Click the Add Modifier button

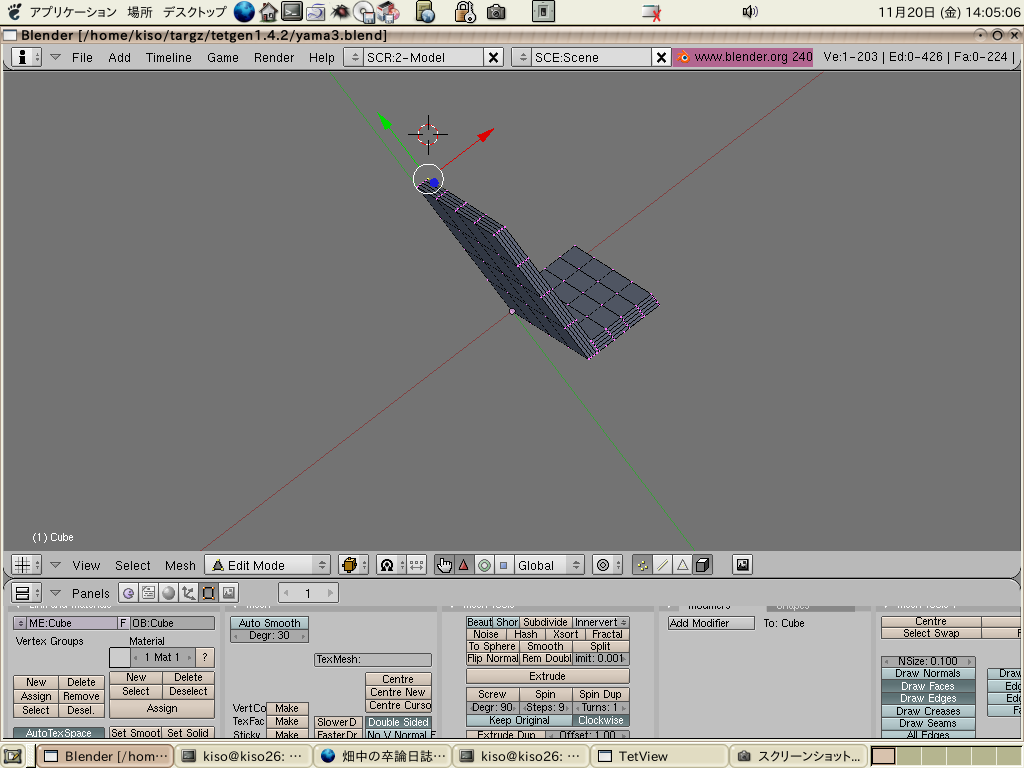(x=713, y=623)
